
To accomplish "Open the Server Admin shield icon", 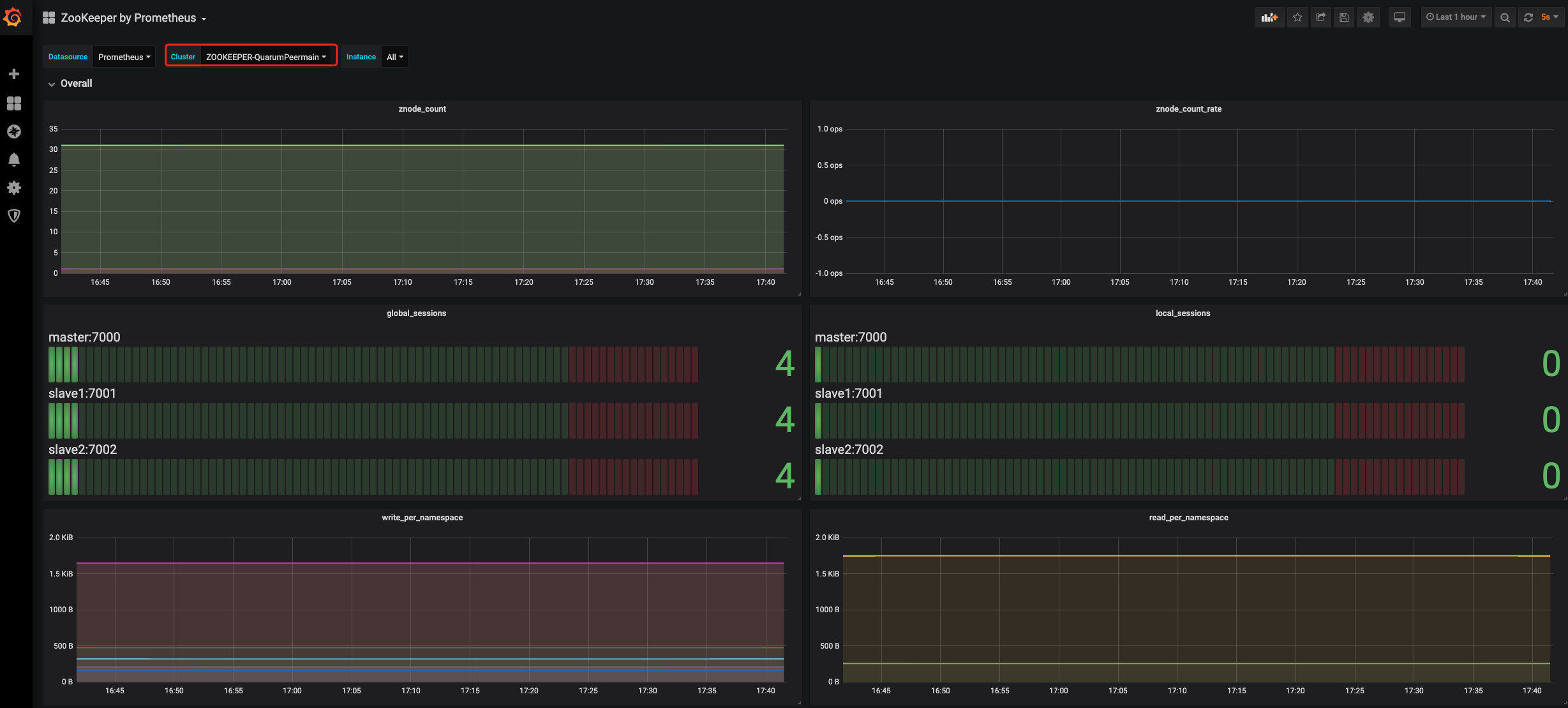I will click(14, 215).
